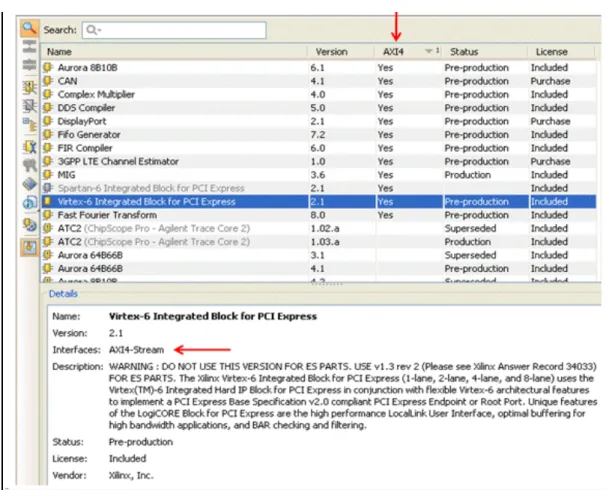This screenshot has height=490, width=606.
Task: Sort the list by Name column header
Action: pyautogui.click(x=175, y=52)
